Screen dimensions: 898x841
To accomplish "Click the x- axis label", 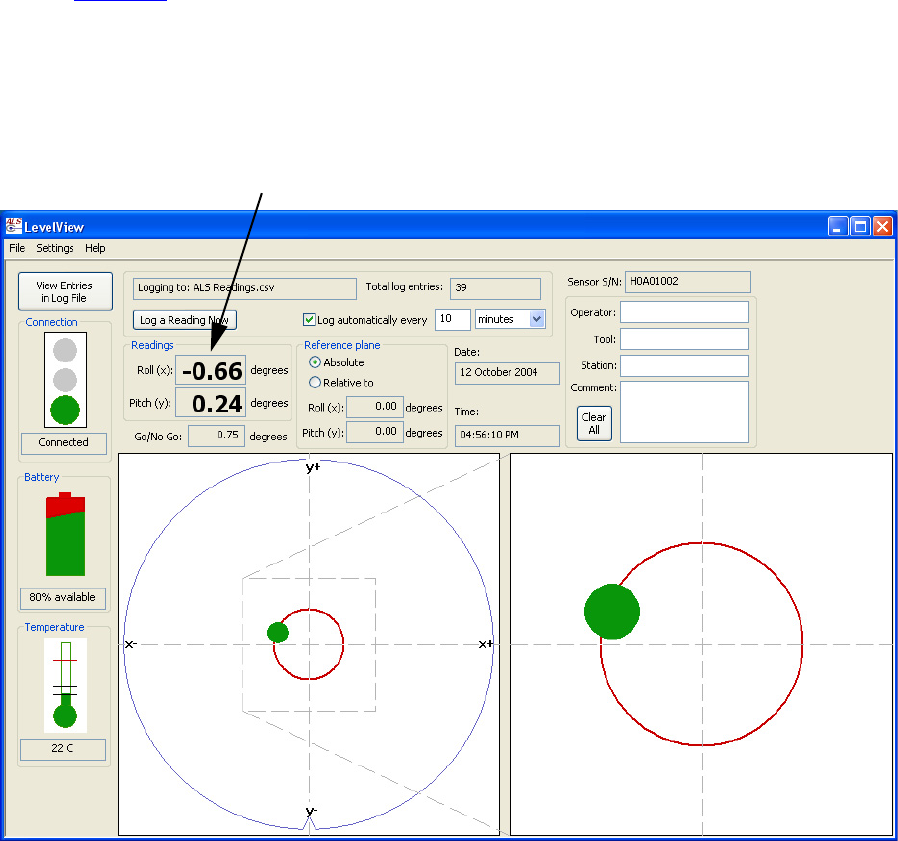I will click(131, 644).
